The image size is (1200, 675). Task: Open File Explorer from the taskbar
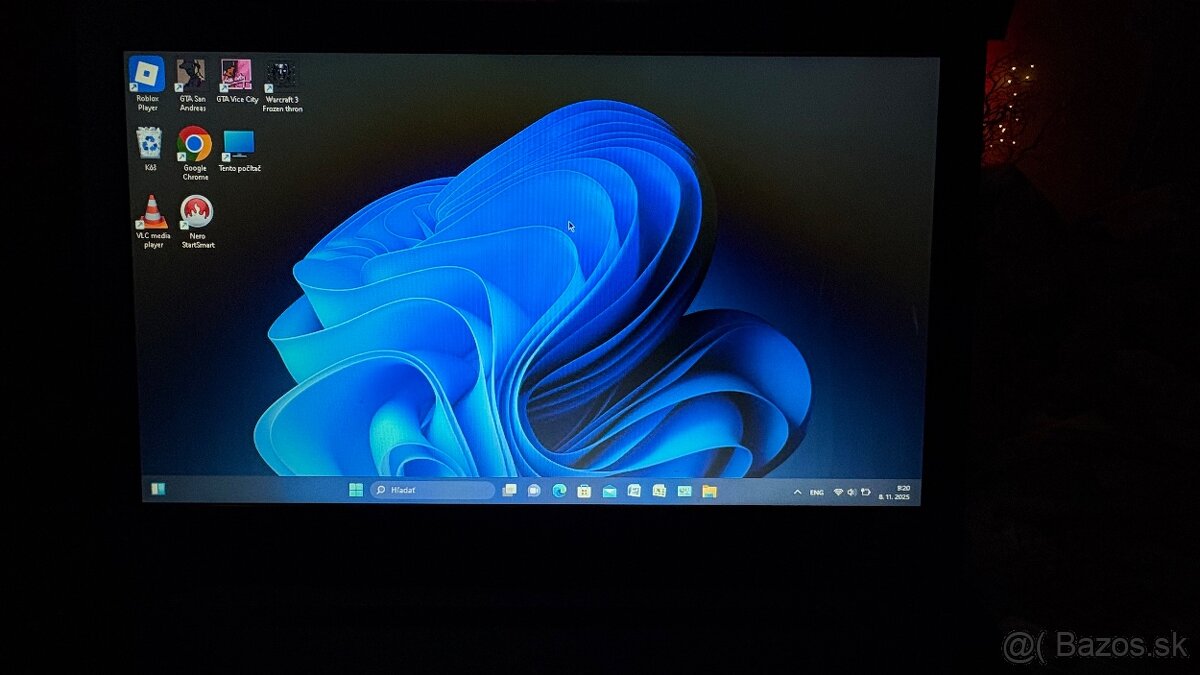click(x=709, y=491)
